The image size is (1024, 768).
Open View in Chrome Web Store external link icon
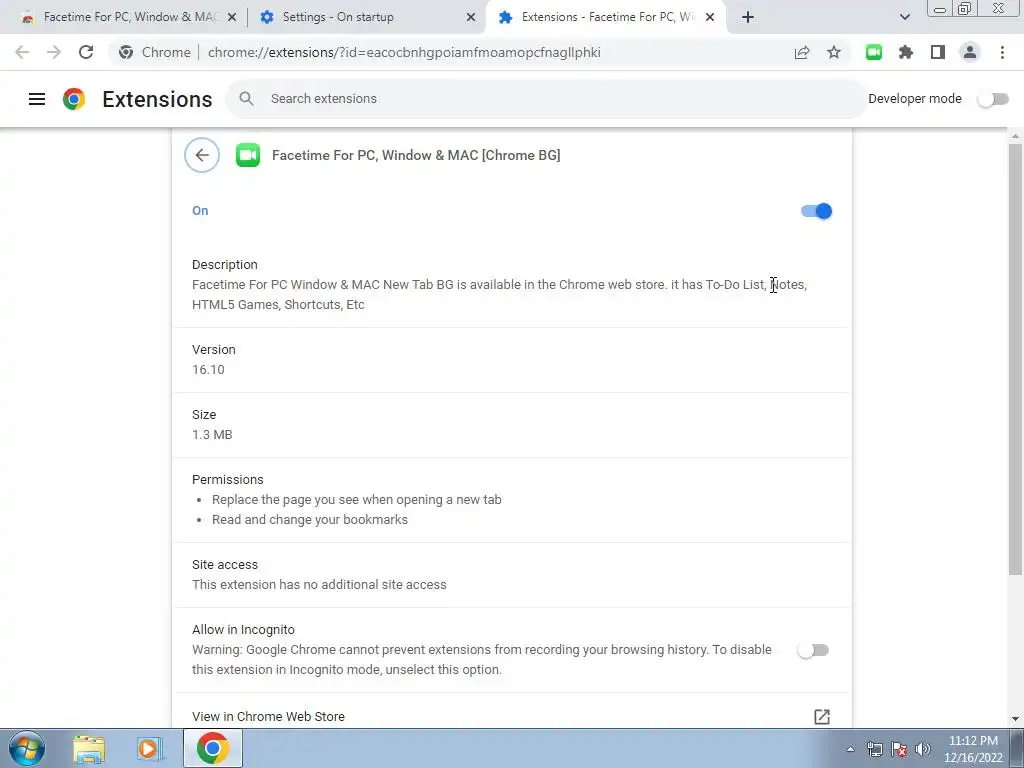(822, 716)
